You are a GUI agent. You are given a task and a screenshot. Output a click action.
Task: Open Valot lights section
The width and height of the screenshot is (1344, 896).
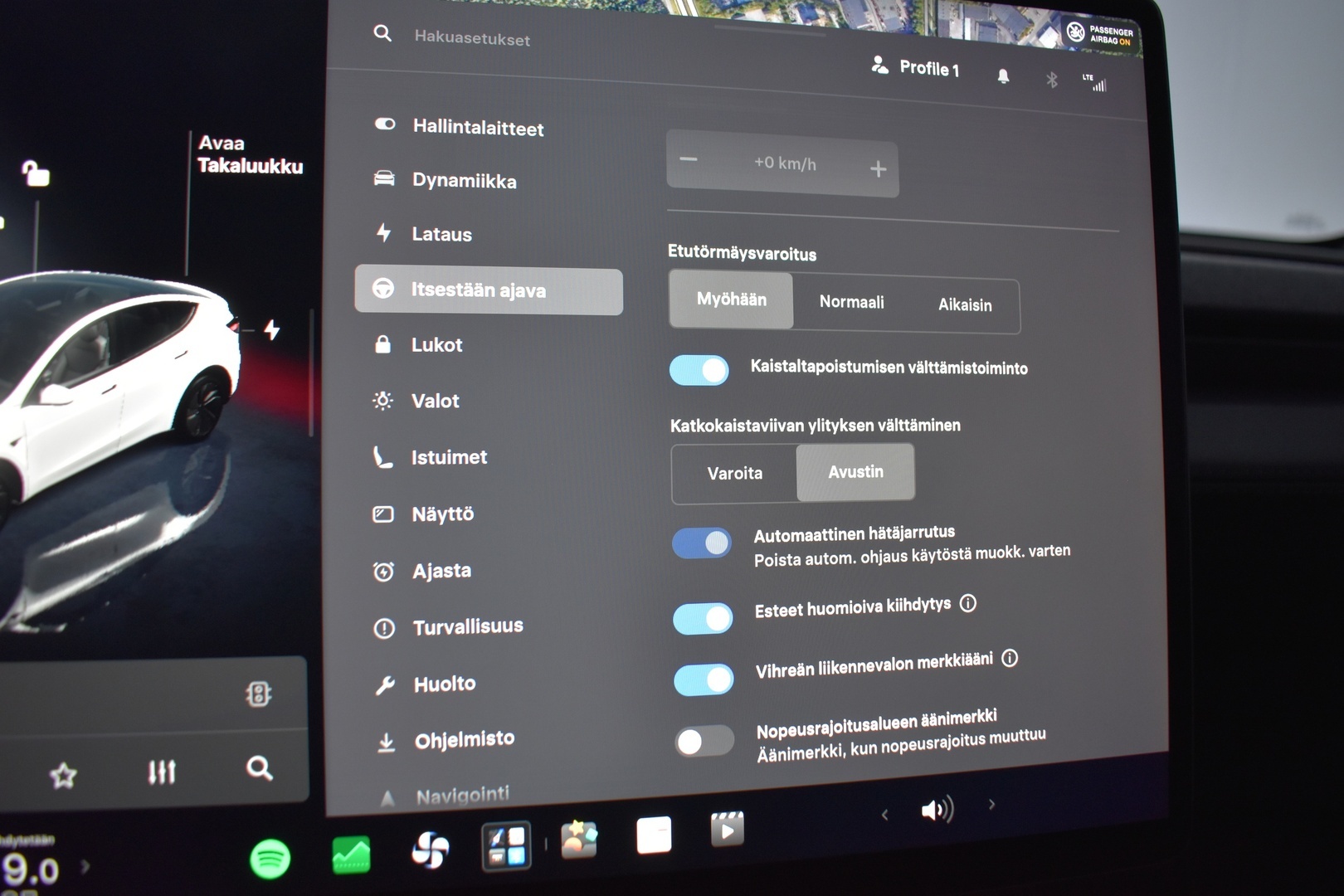coord(417,401)
